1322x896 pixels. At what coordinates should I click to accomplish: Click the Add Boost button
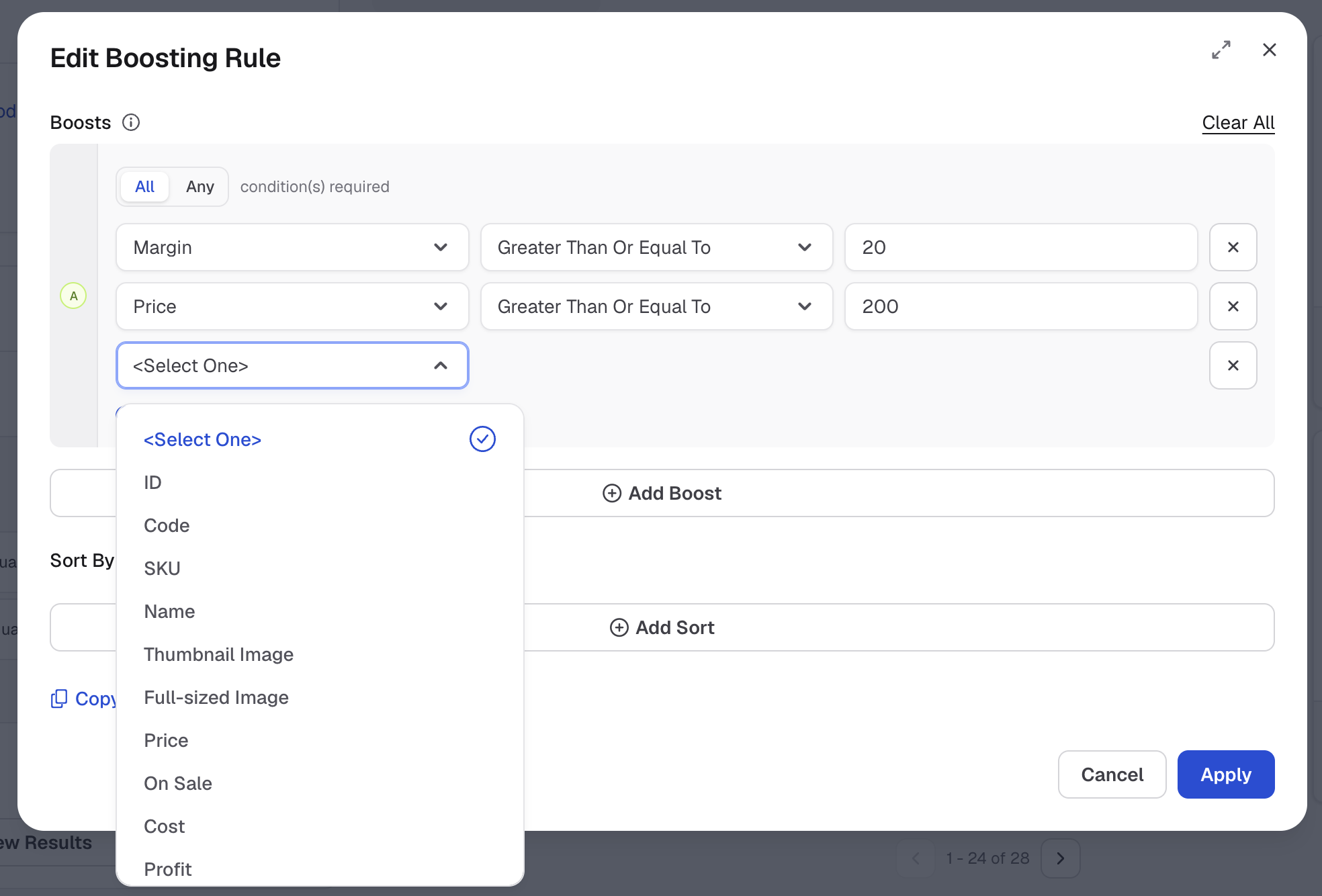point(662,493)
